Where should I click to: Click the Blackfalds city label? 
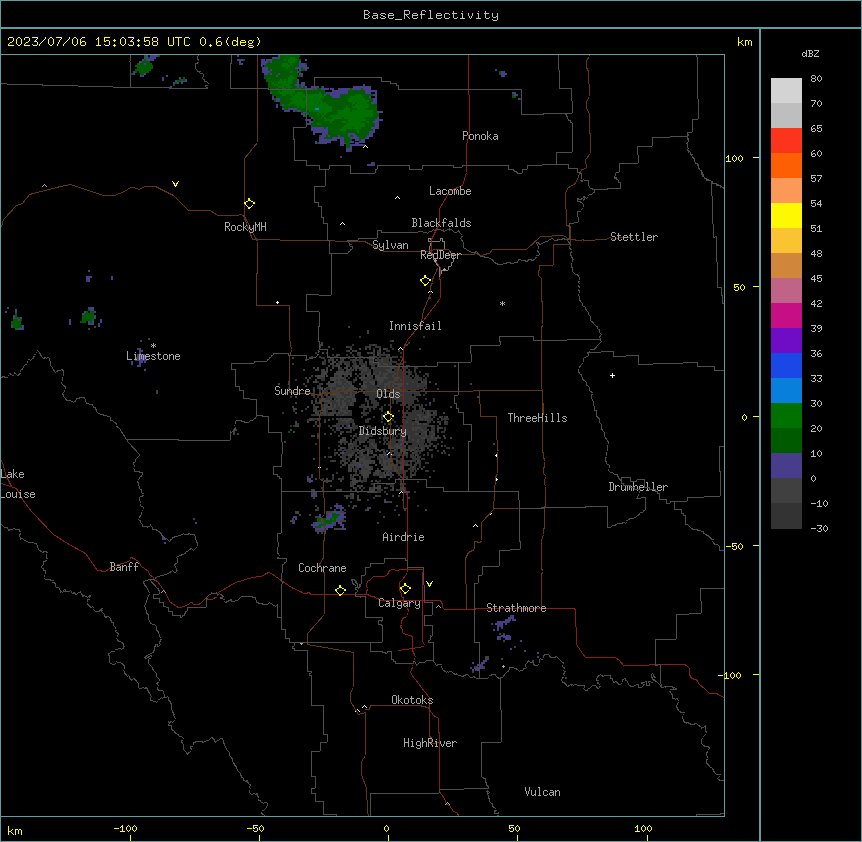(x=441, y=223)
